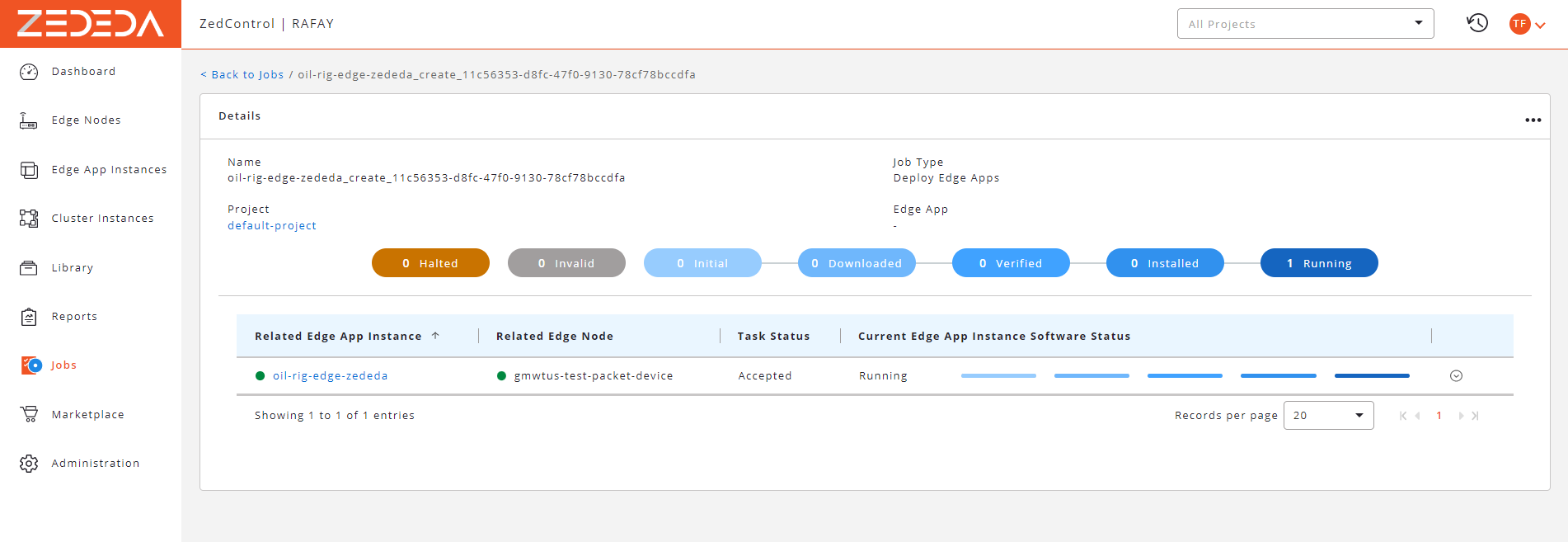This screenshot has height=542, width=1568.
Task: Open Cluster Instances menu item
Action: coord(102,219)
